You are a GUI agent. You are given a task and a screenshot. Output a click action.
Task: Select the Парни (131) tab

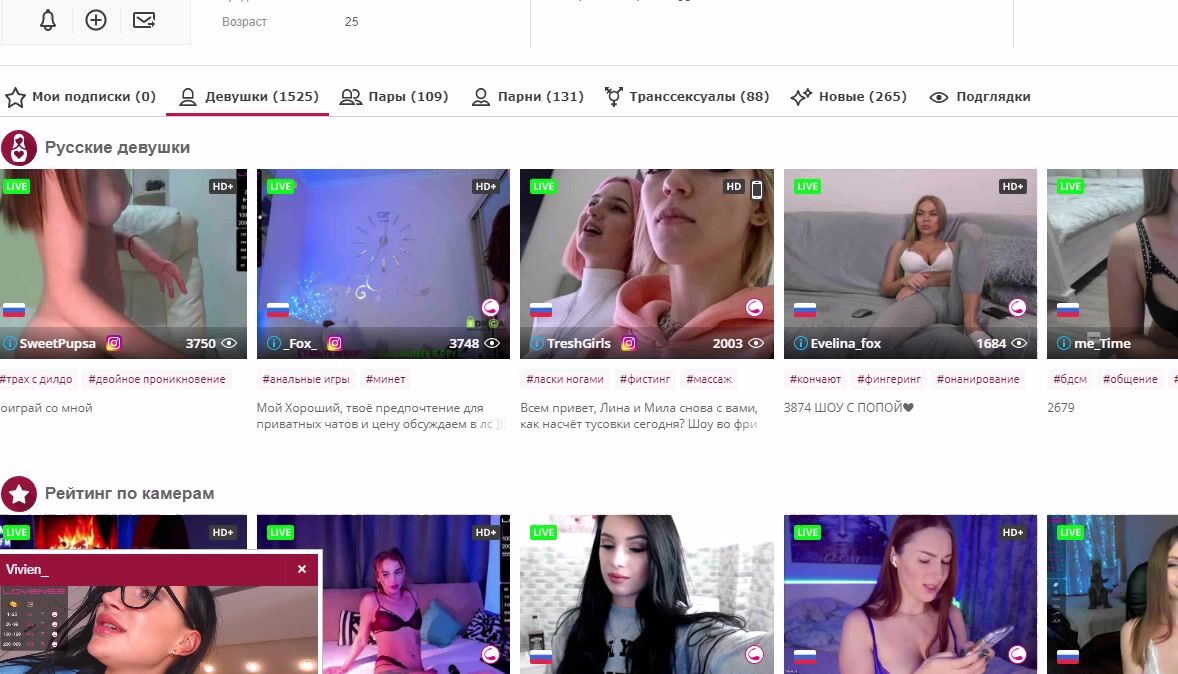(x=527, y=97)
